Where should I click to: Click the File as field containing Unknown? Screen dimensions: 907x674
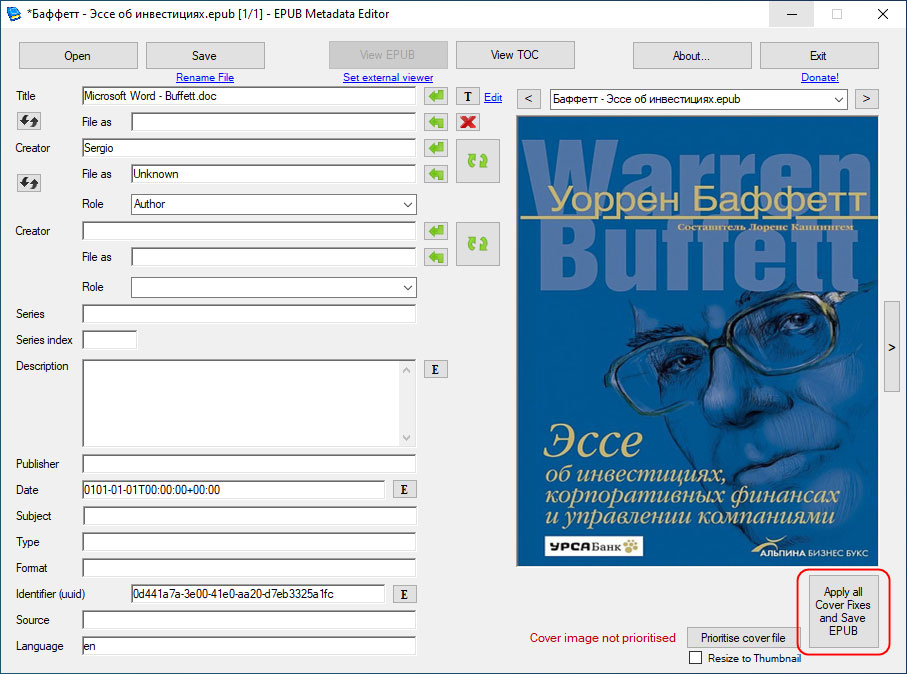pos(274,174)
